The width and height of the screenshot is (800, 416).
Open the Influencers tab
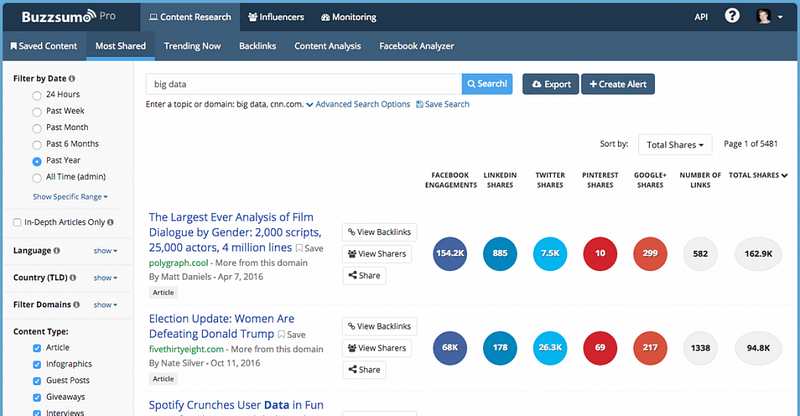[x=276, y=17]
